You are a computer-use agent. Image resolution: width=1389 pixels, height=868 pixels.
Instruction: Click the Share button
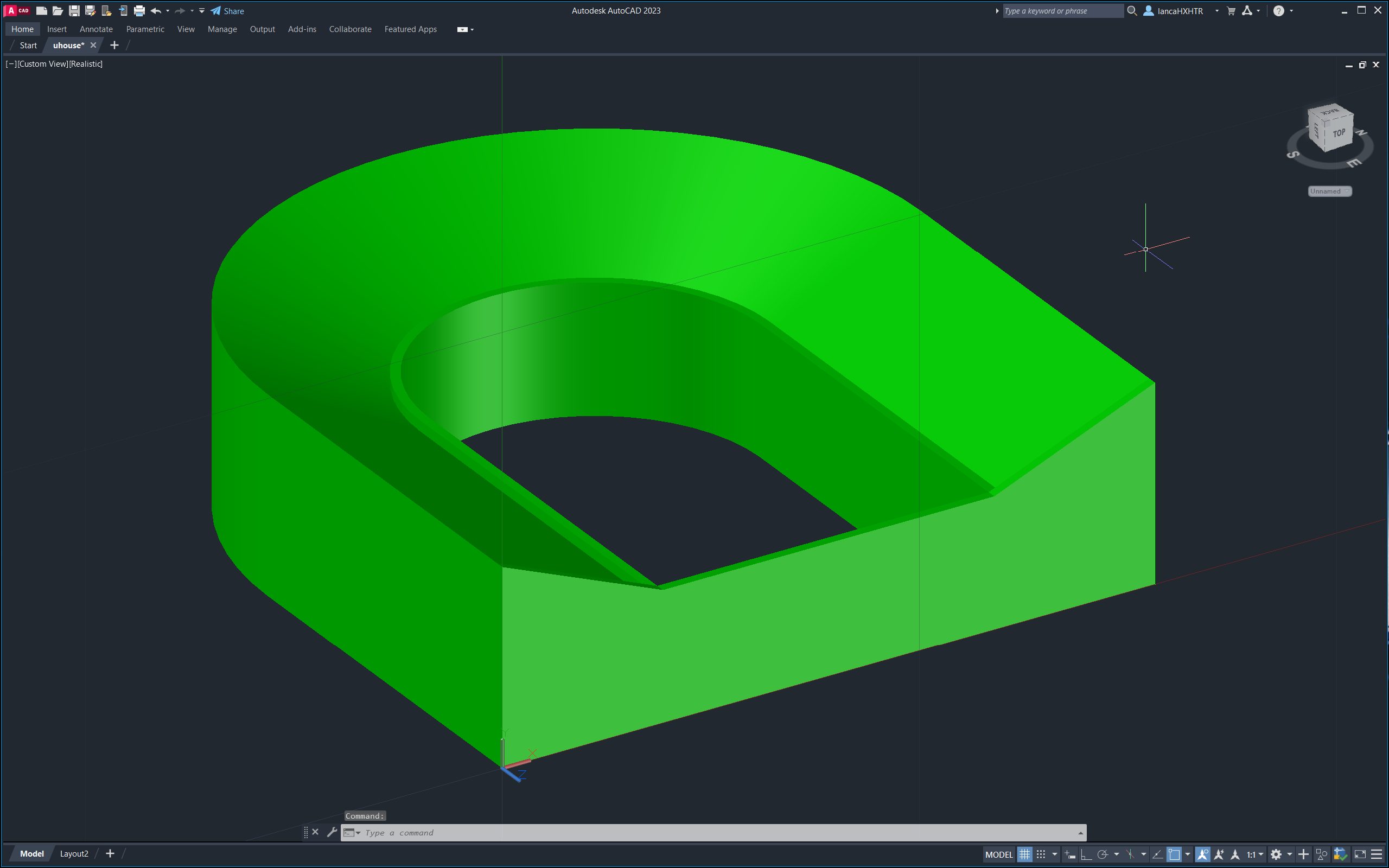click(228, 11)
